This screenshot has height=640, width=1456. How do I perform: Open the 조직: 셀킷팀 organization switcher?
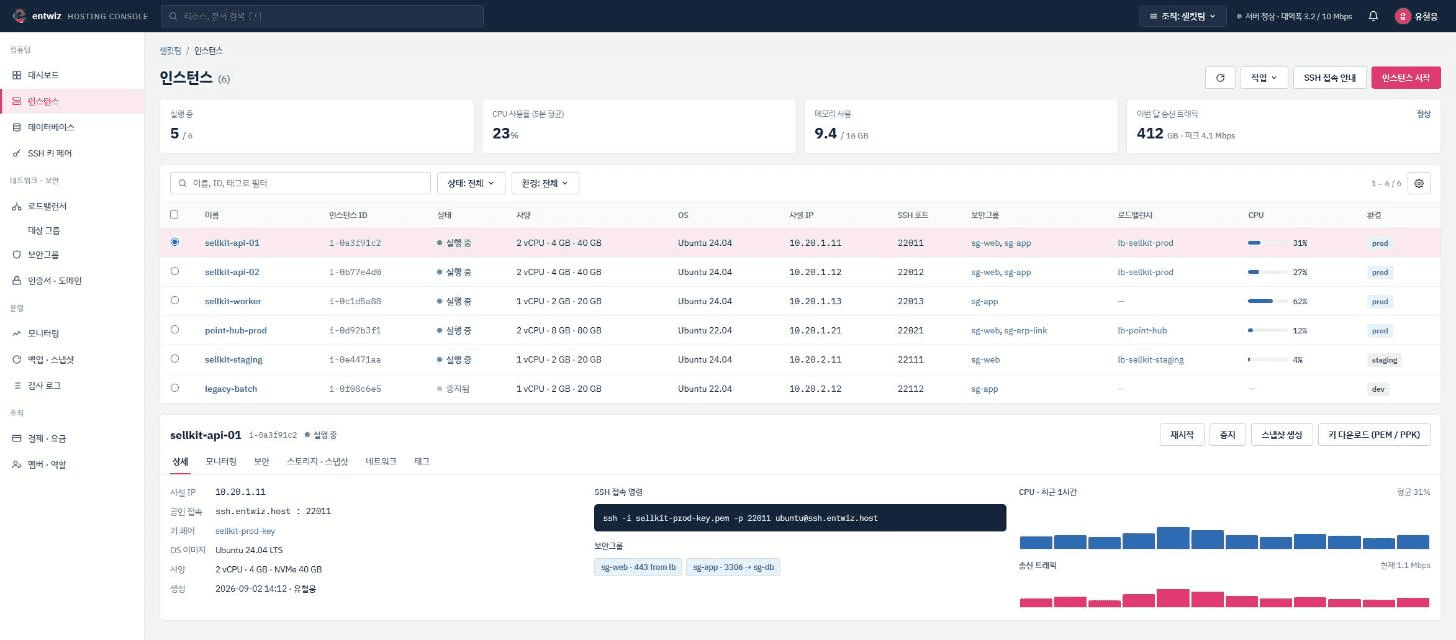tap(1182, 16)
